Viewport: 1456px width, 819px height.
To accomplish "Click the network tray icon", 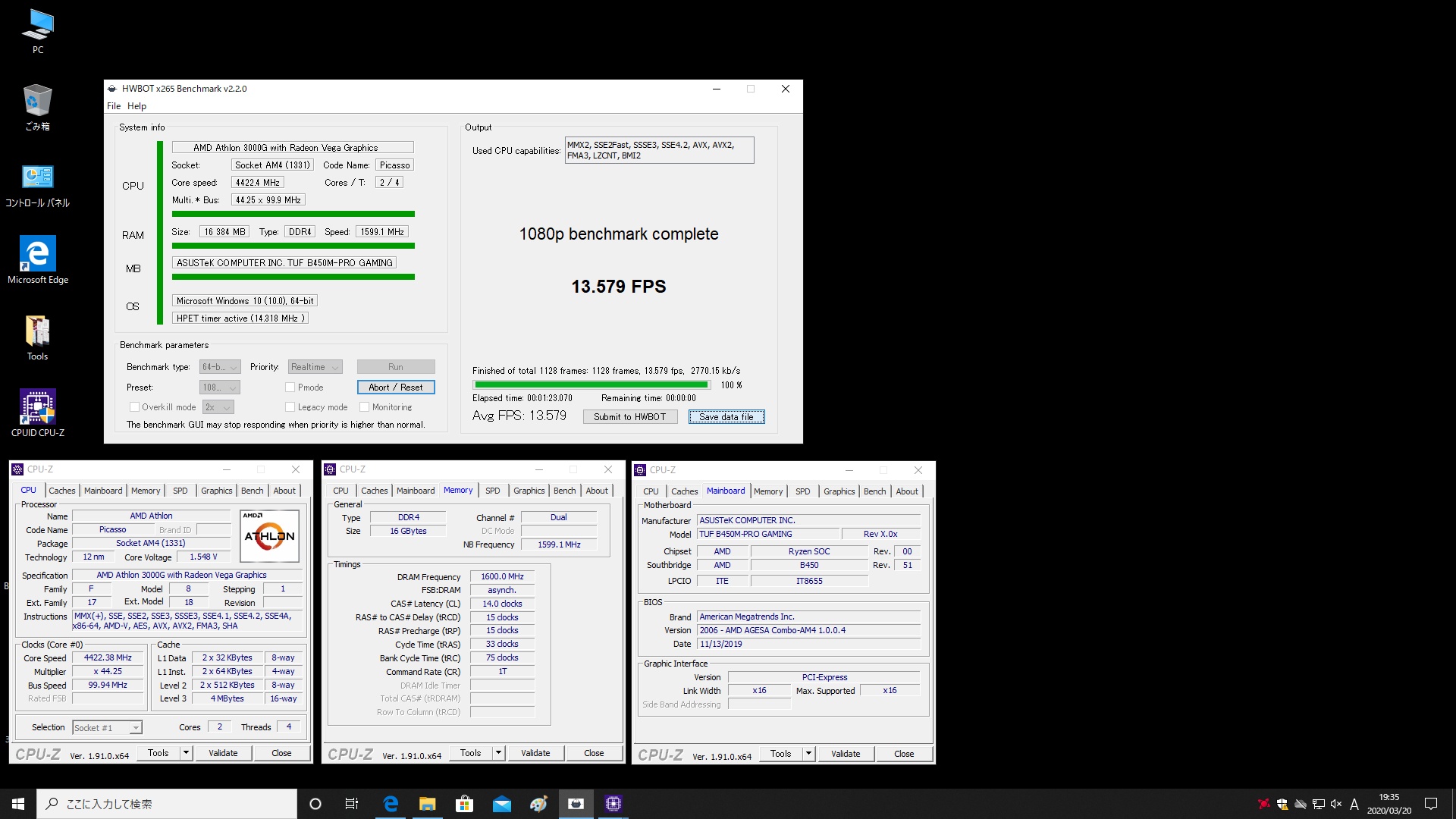I will 1319,804.
